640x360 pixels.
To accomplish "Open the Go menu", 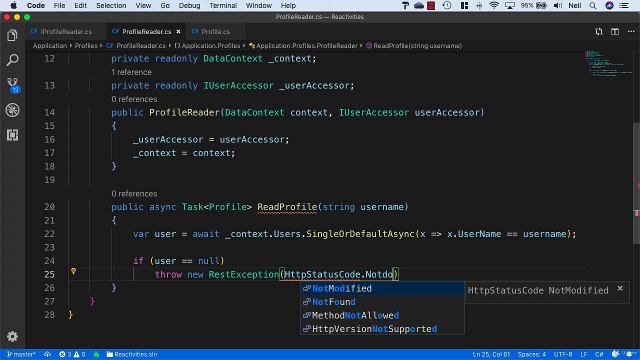I will 165,5.
